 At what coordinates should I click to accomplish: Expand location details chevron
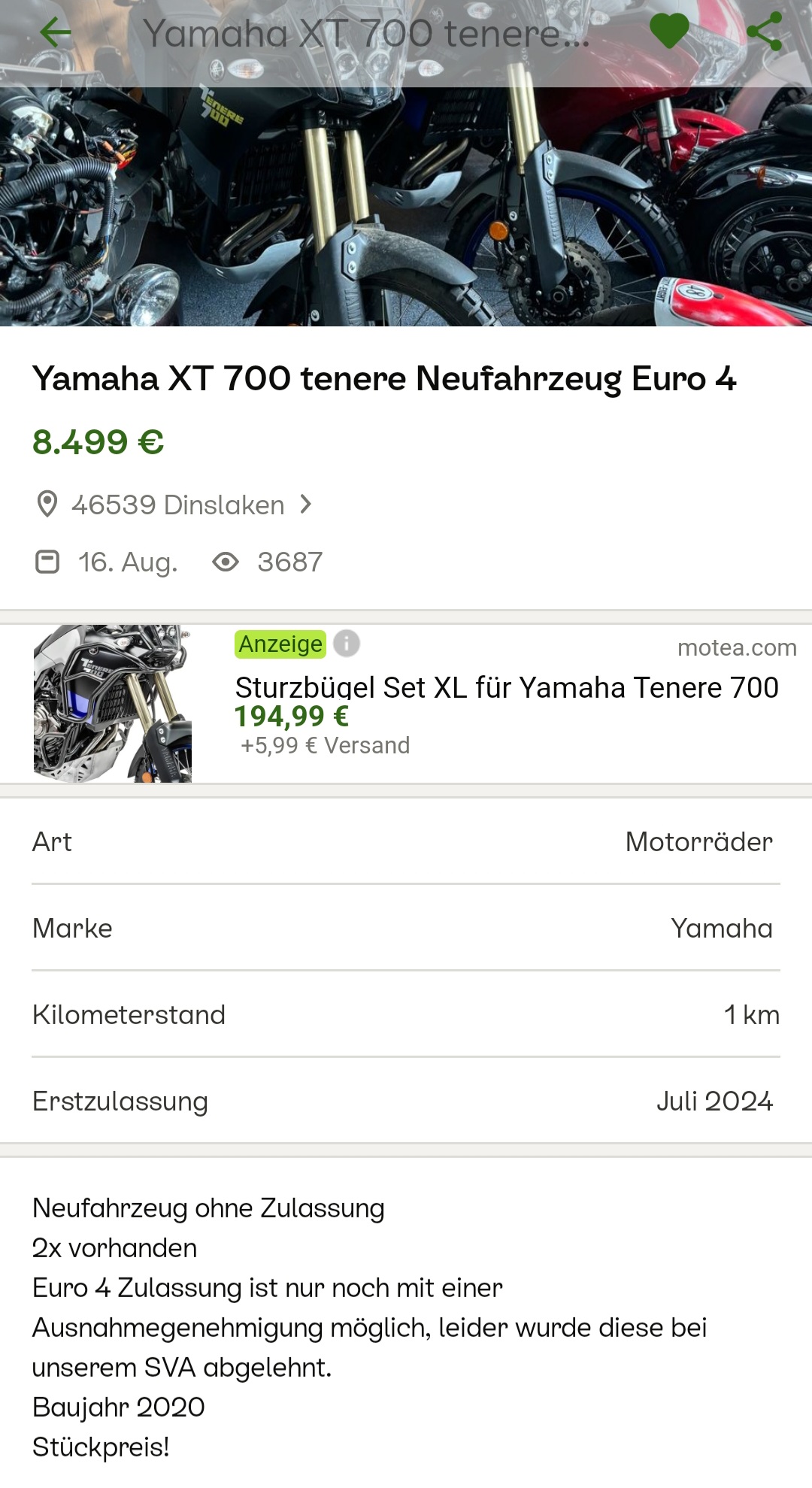pyautogui.click(x=305, y=505)
